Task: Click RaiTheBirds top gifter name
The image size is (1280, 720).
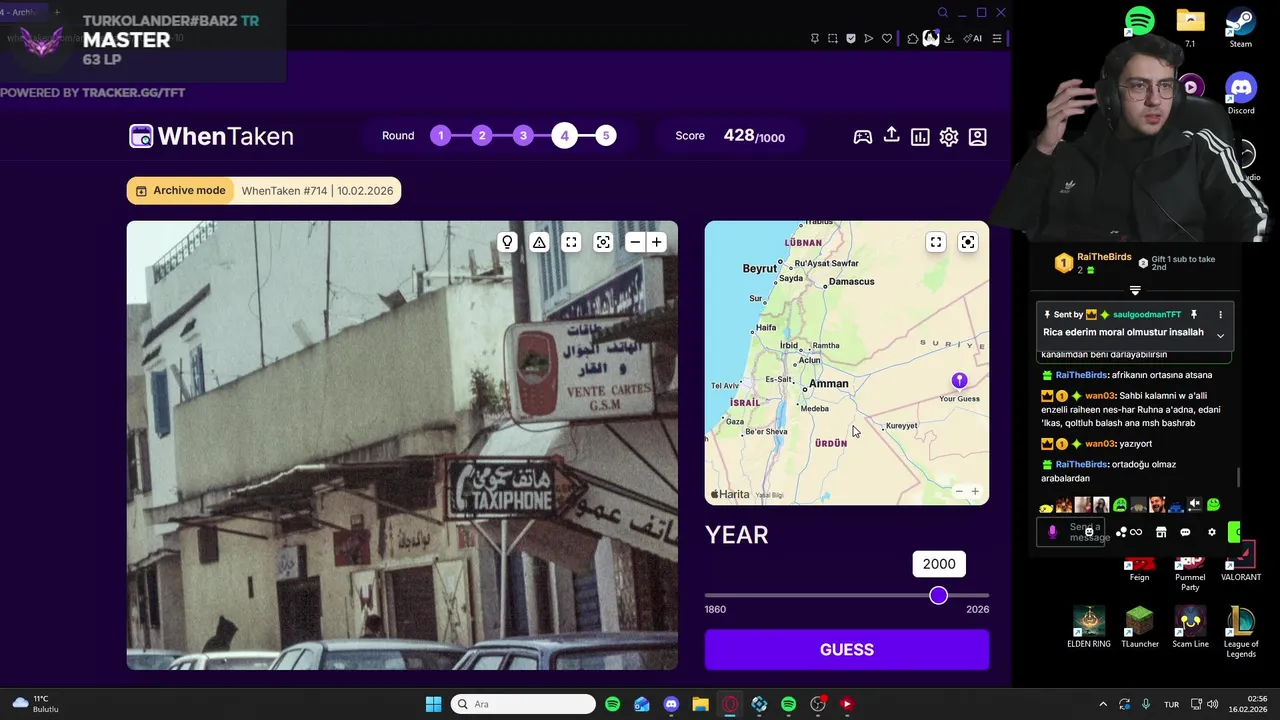Action: [1104, 257]
